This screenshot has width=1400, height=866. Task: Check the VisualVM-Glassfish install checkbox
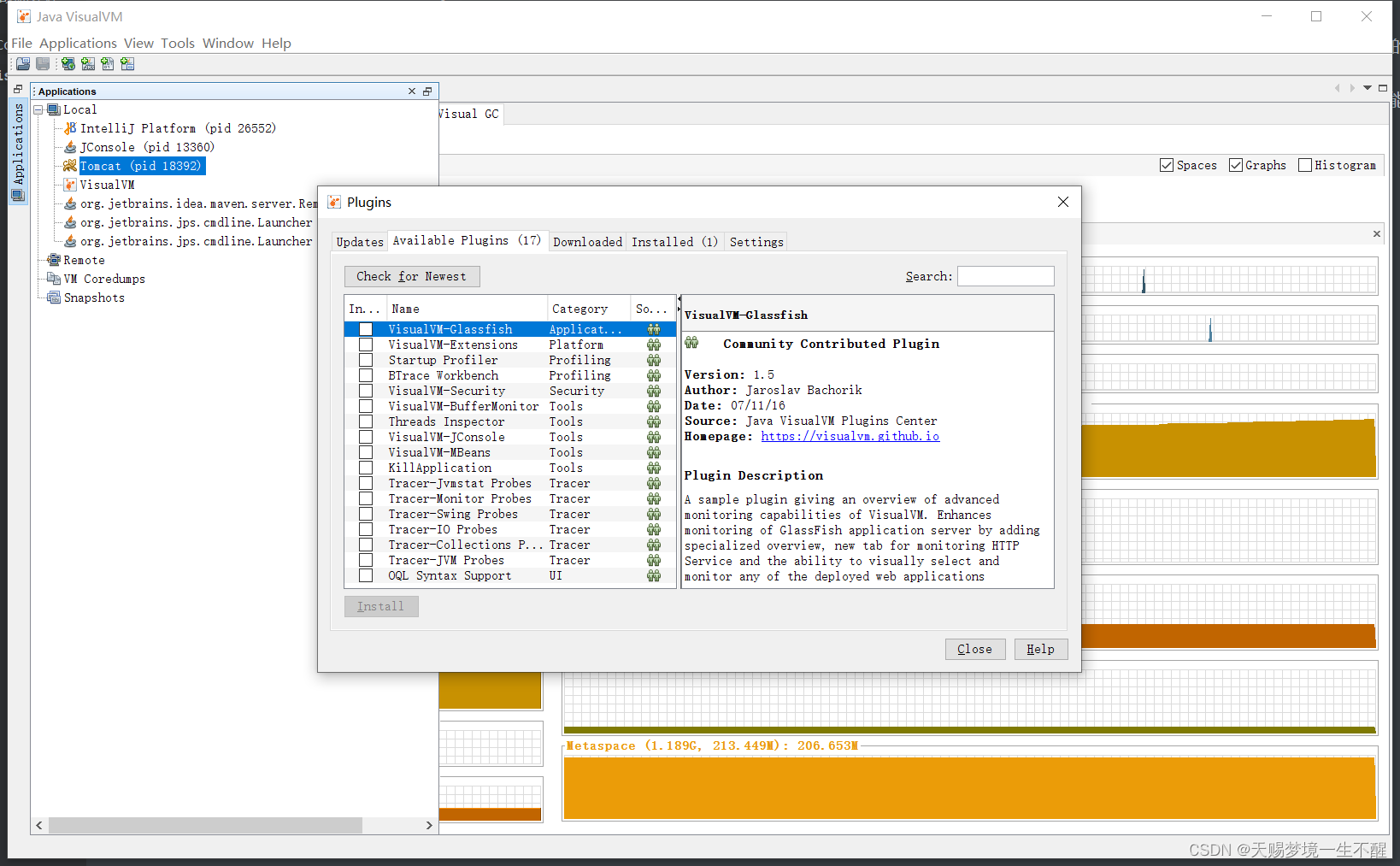pyautogui.click(x=366, y=329)
